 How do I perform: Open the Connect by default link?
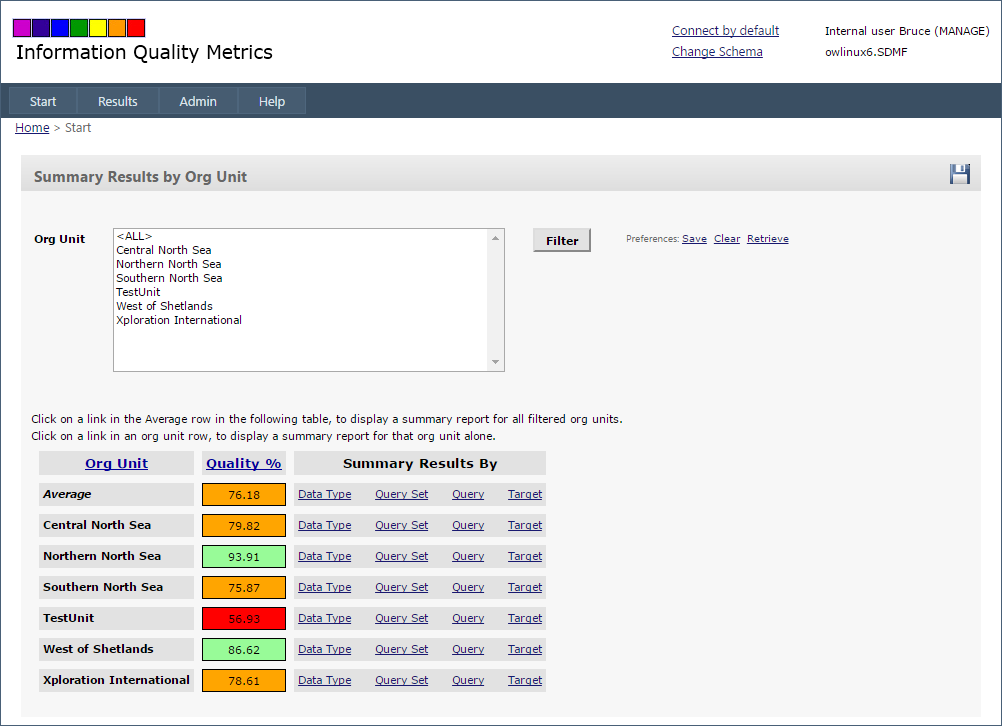tap(725, 30)
